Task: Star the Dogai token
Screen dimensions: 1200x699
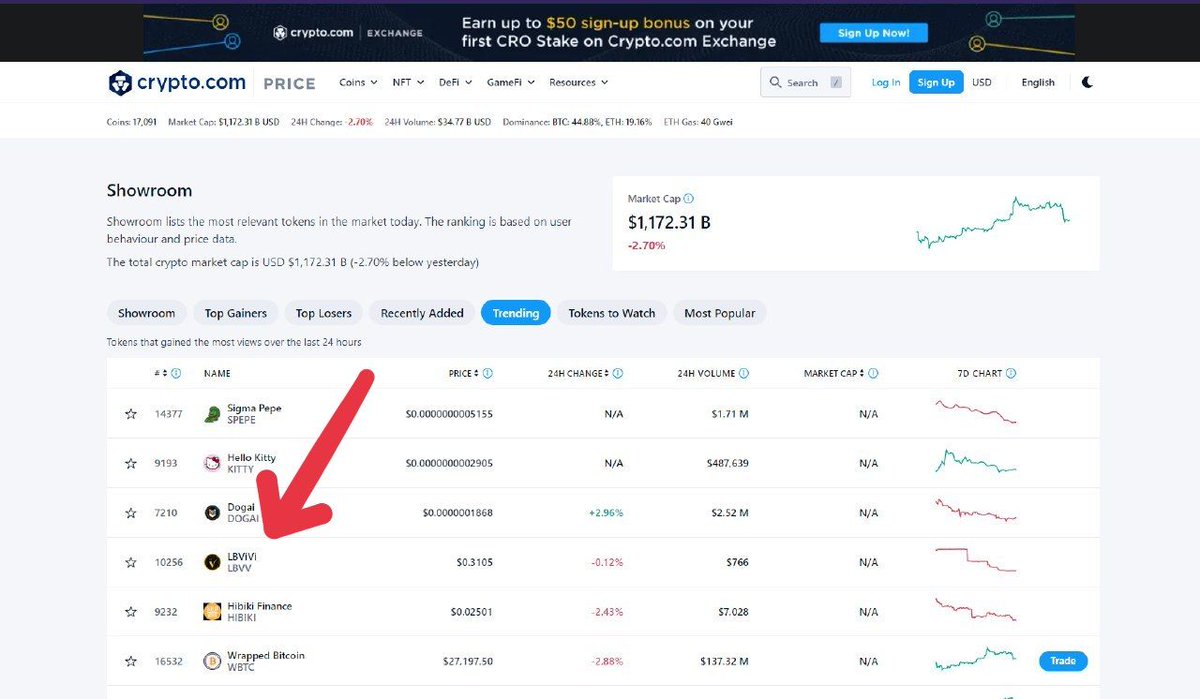Action: 131,513
